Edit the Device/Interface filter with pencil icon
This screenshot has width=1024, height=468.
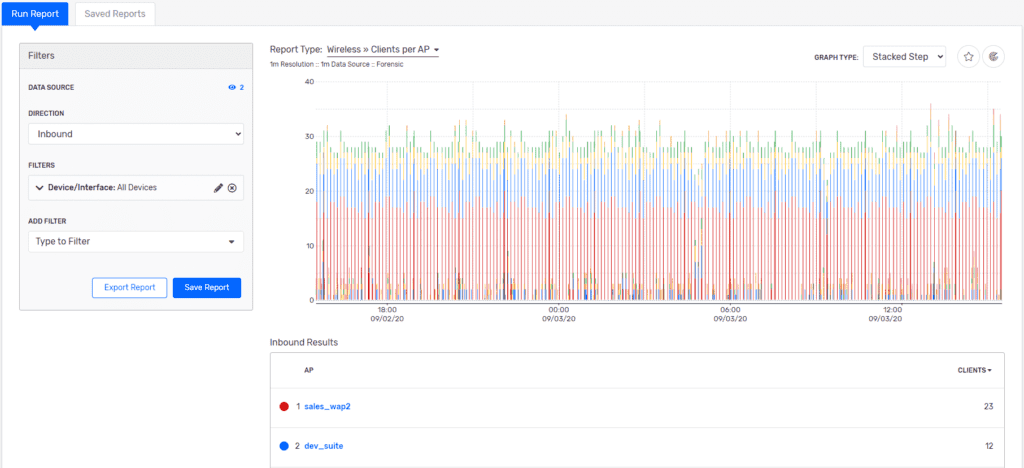(219, 188)
